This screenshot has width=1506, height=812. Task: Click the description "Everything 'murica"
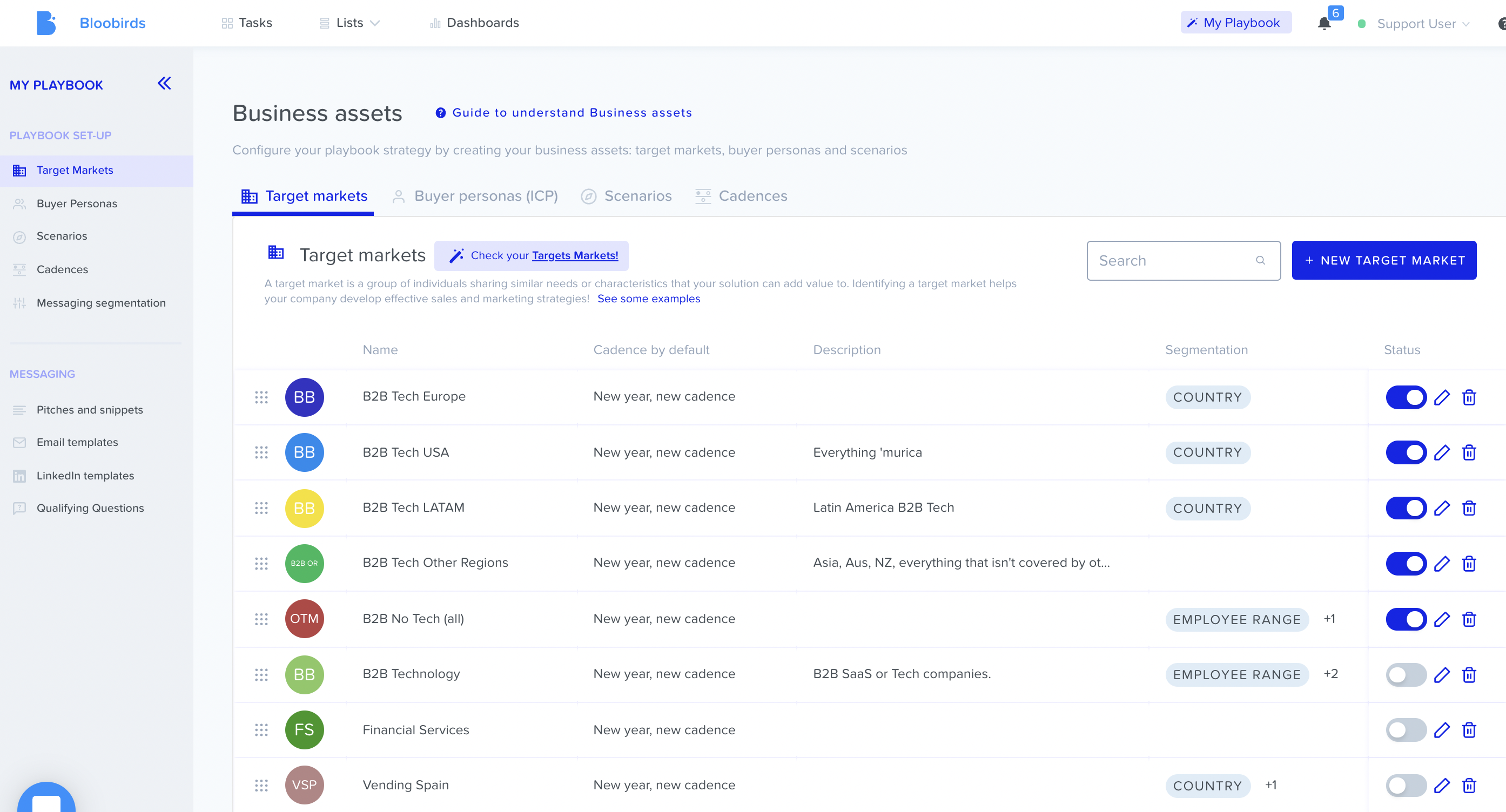(867, 452)
